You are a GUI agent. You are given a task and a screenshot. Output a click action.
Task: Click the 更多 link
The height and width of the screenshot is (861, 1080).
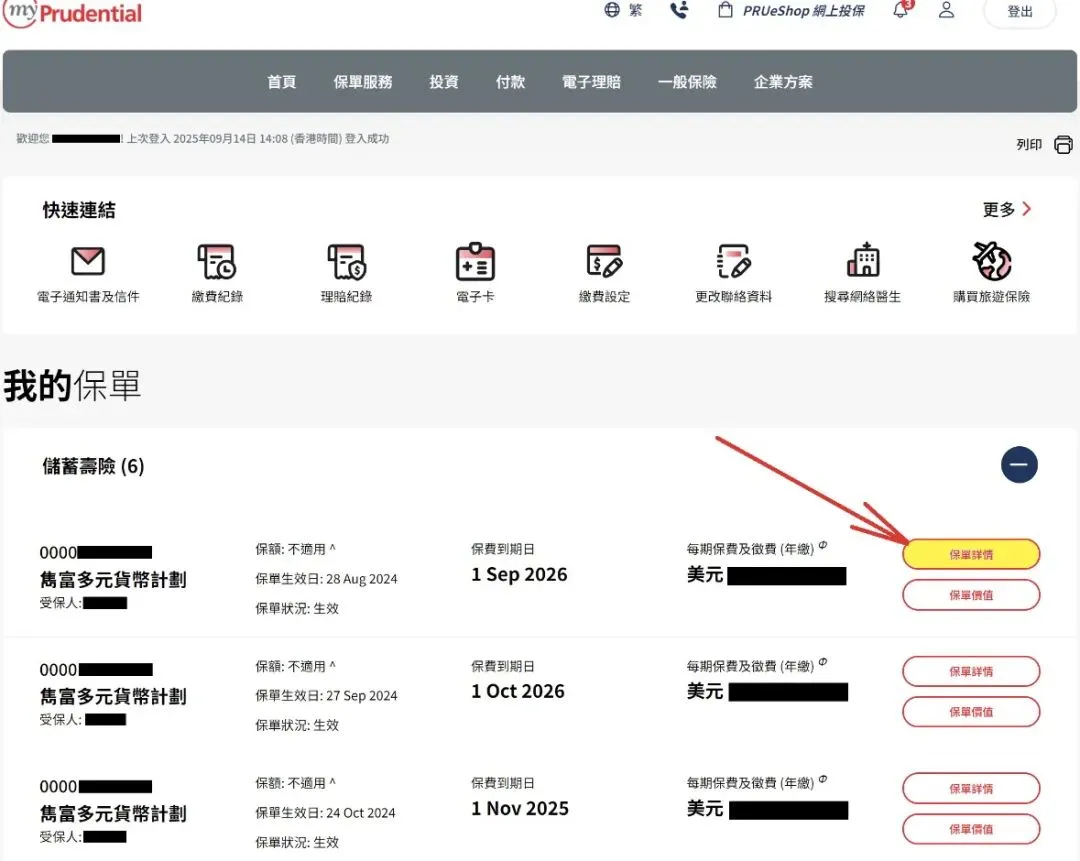tap(999, 209)
